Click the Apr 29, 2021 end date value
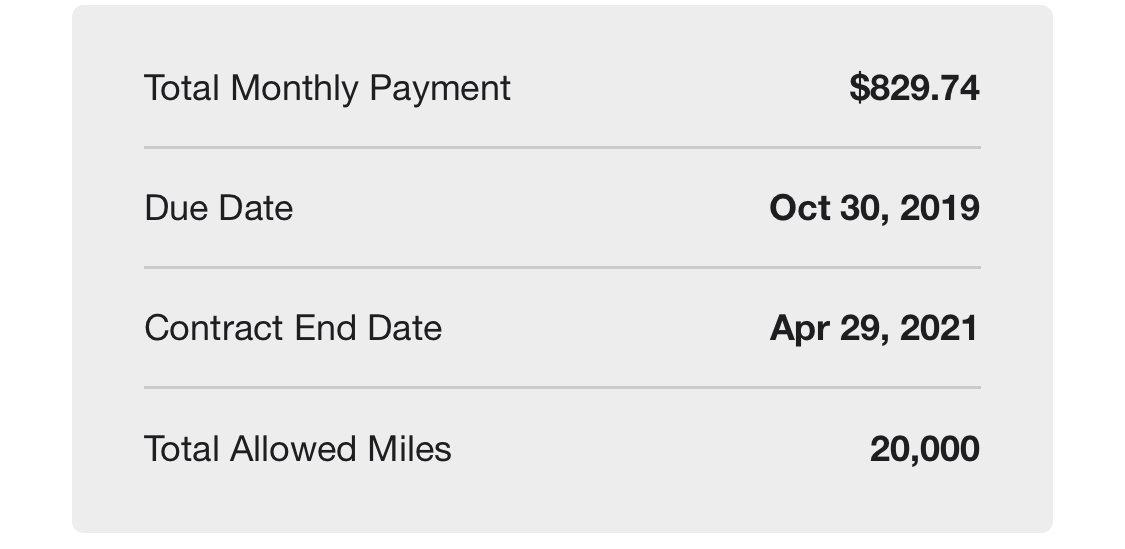 tap(874, 328)
